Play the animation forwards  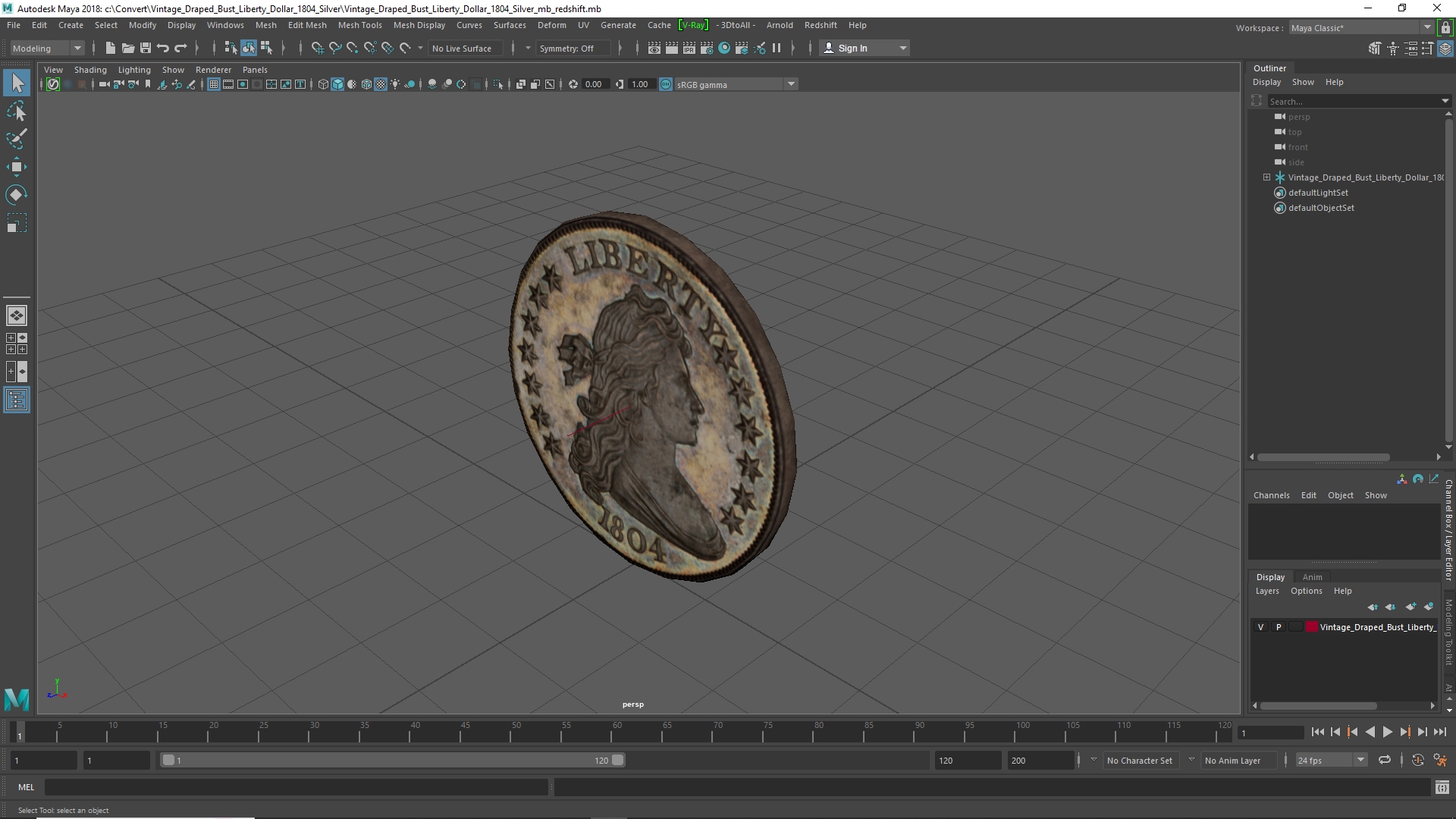pos(1387,732)
